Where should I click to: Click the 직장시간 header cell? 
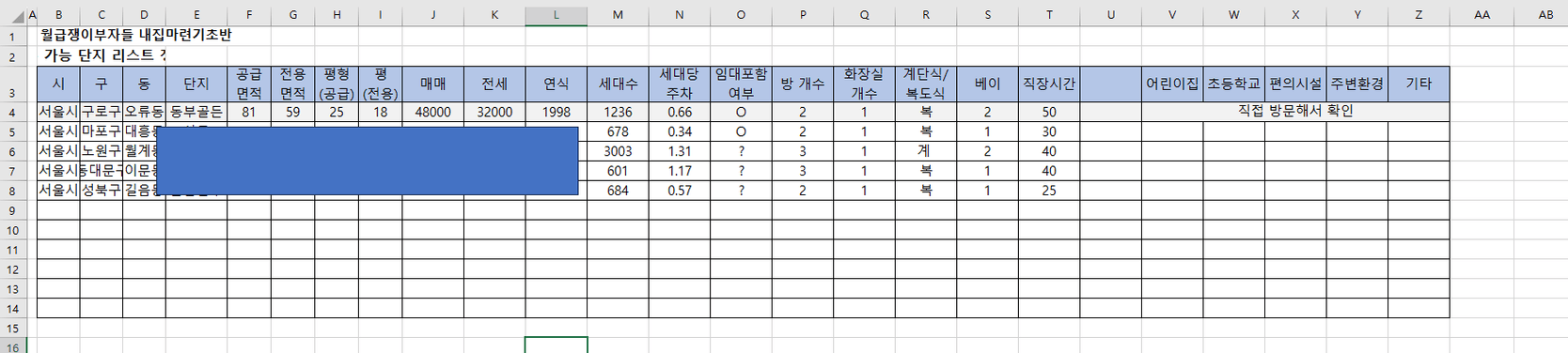1049,84
